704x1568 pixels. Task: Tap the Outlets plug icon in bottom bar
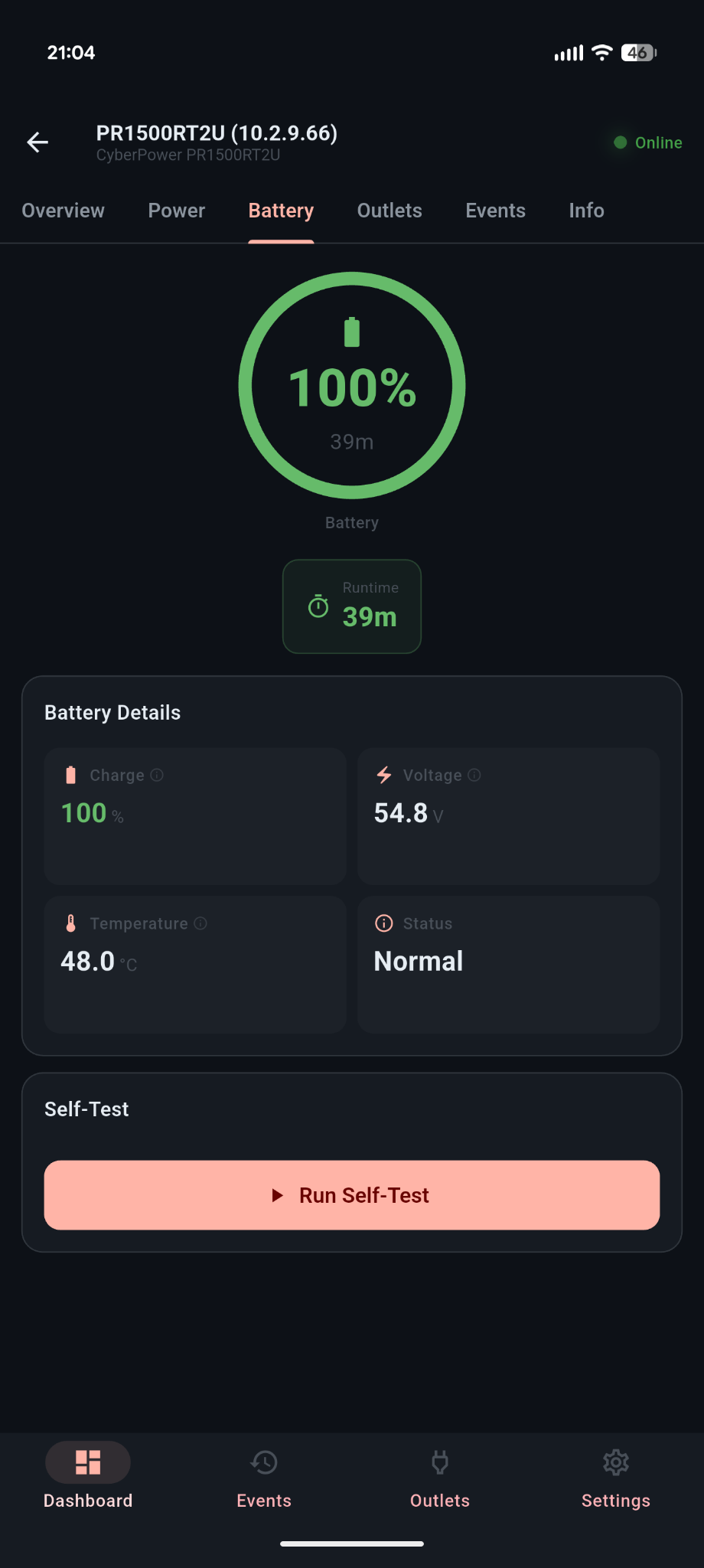439,1462
